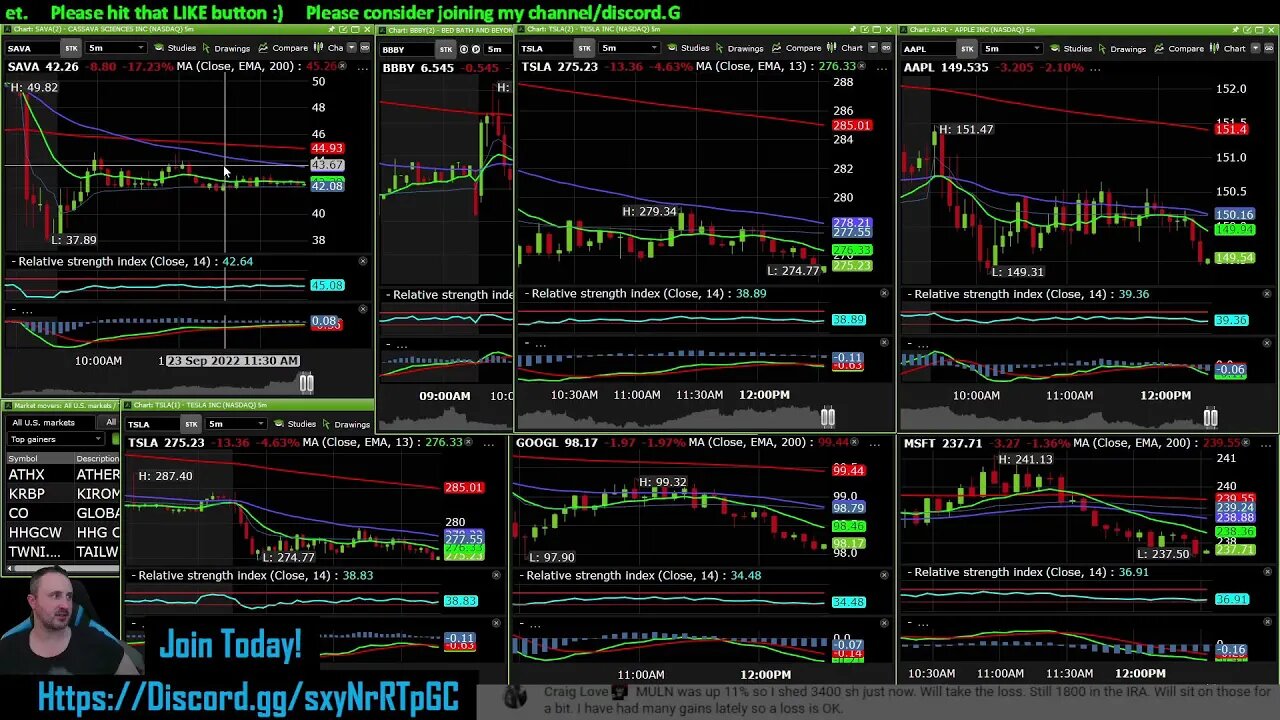This screenshot has height=720, width=1280.
Task: Click the red 285.01 price label on TSLA(2) chart
Action: 852,125
